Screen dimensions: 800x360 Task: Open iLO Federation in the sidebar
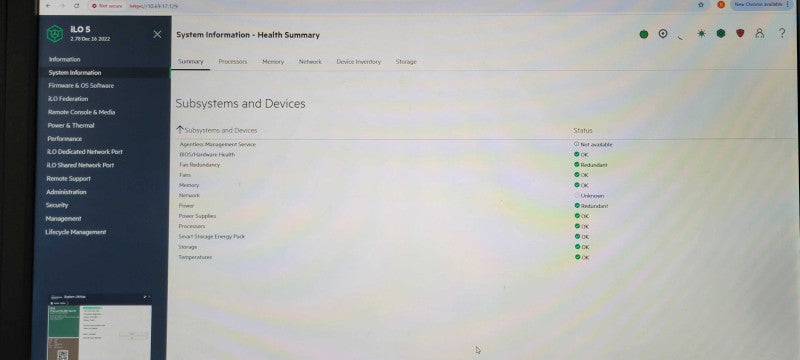tap(68, 99)
